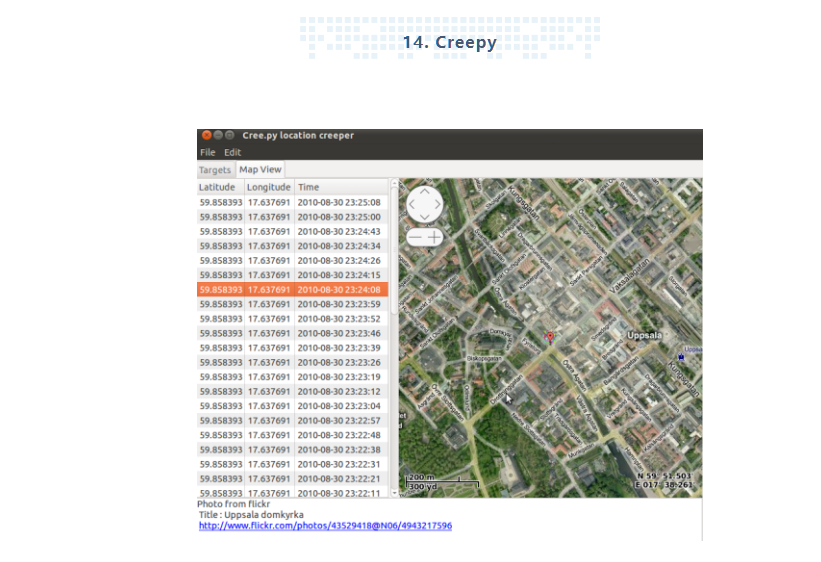Open the File menu
This screenshot has width=821, height=562.
pyautogui.click(x=207, y=152)
